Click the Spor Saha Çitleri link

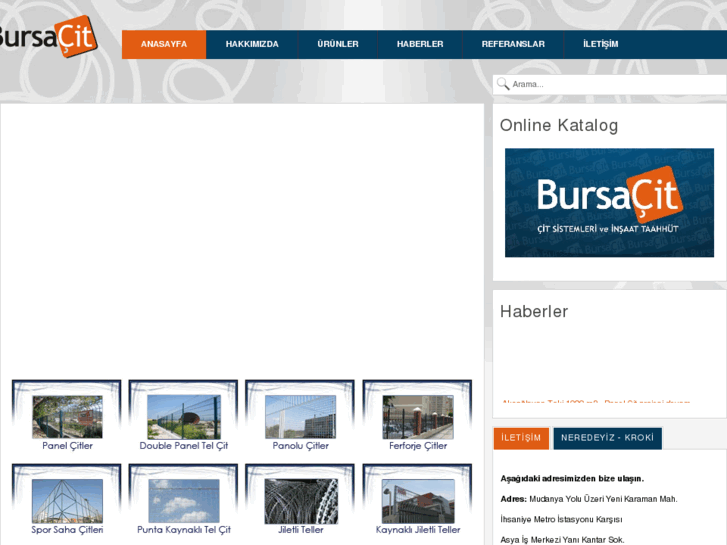click(x=67, y=530)
